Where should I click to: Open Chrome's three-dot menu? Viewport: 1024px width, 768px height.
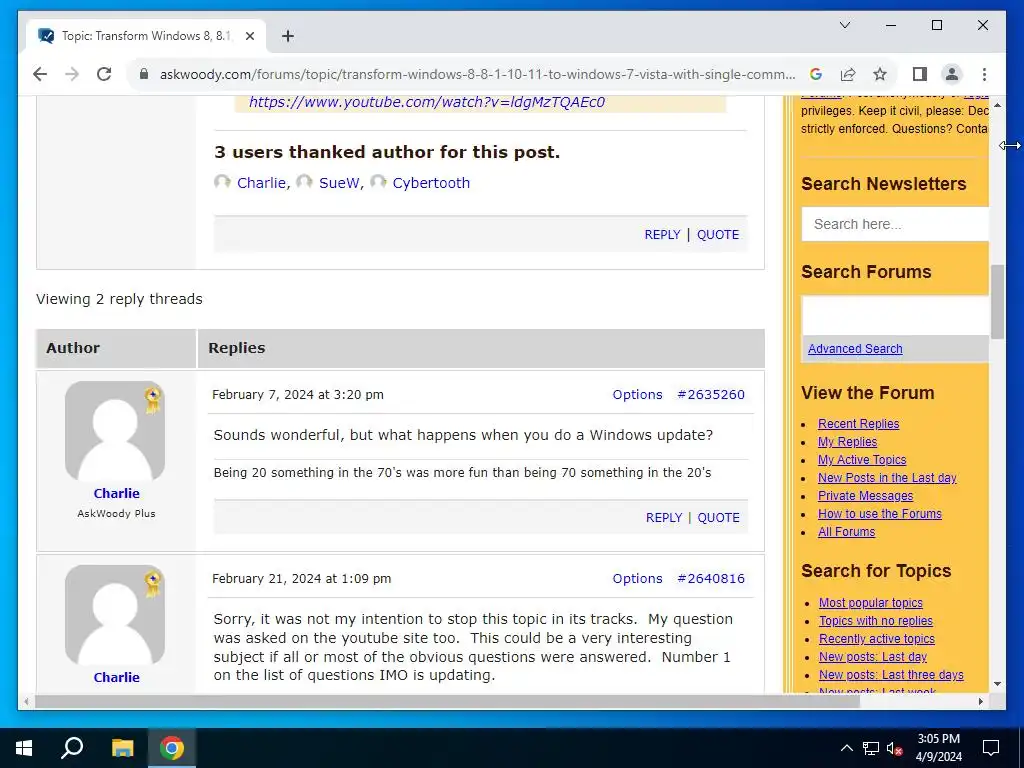(x=984, y=74)
